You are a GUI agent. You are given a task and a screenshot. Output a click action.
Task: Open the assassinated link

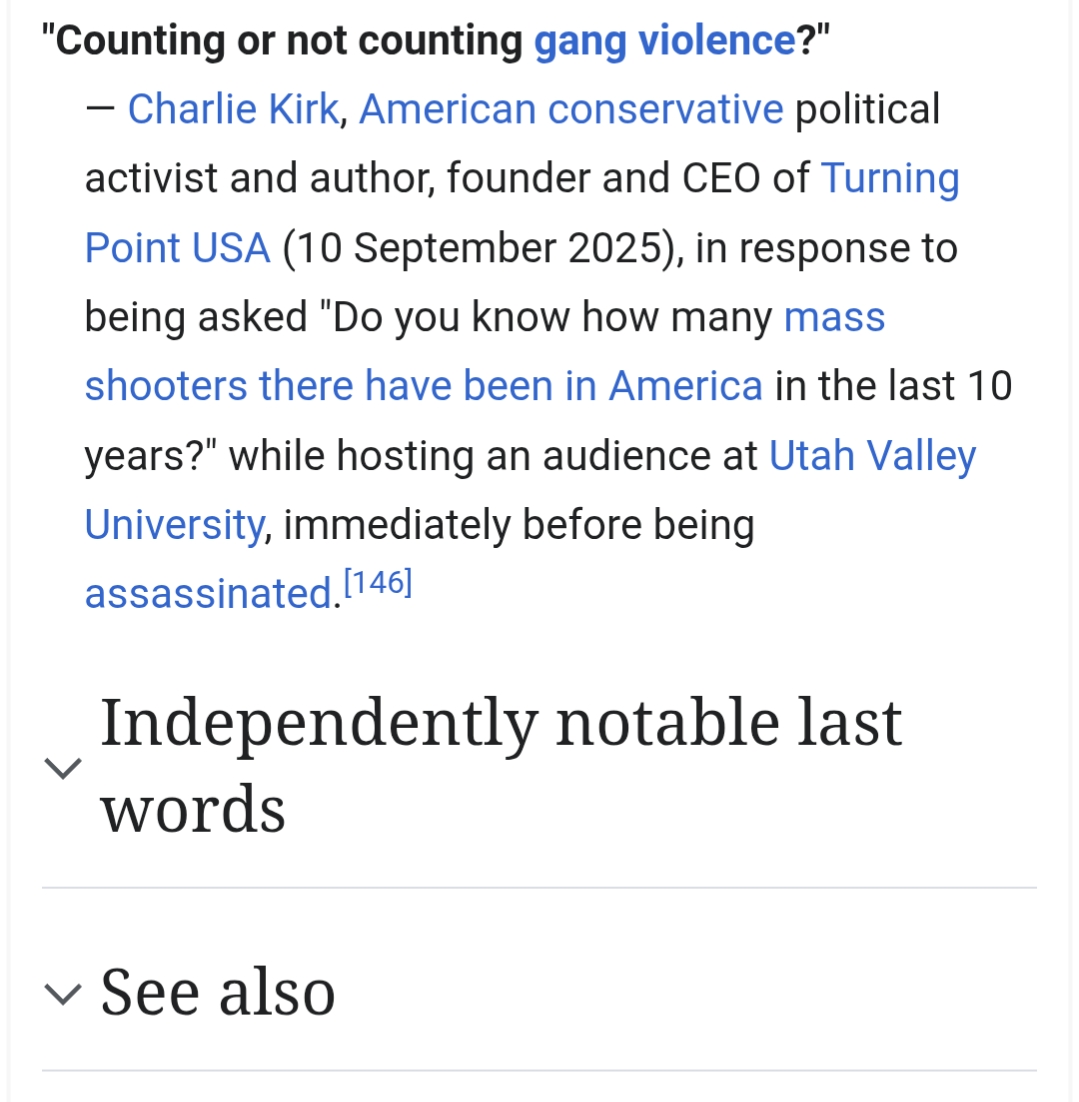coord(208,593)
